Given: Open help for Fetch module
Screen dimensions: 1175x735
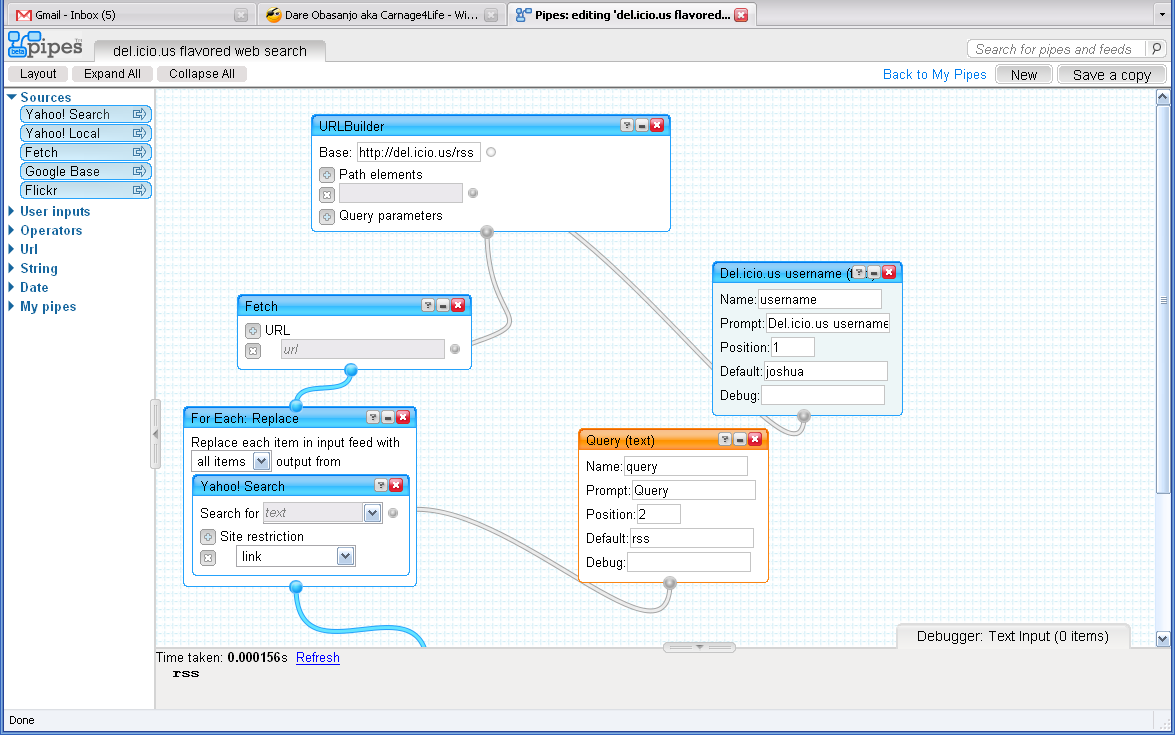Looking at the screenshot, I should click(x=428, y=305).
